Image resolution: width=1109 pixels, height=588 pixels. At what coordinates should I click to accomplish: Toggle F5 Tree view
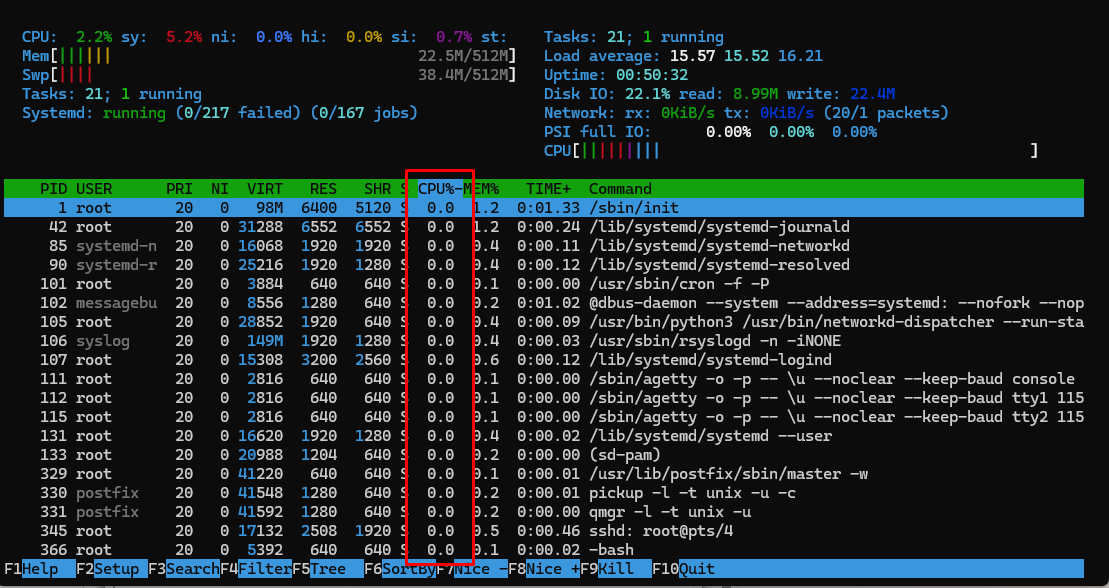(327, 569)
